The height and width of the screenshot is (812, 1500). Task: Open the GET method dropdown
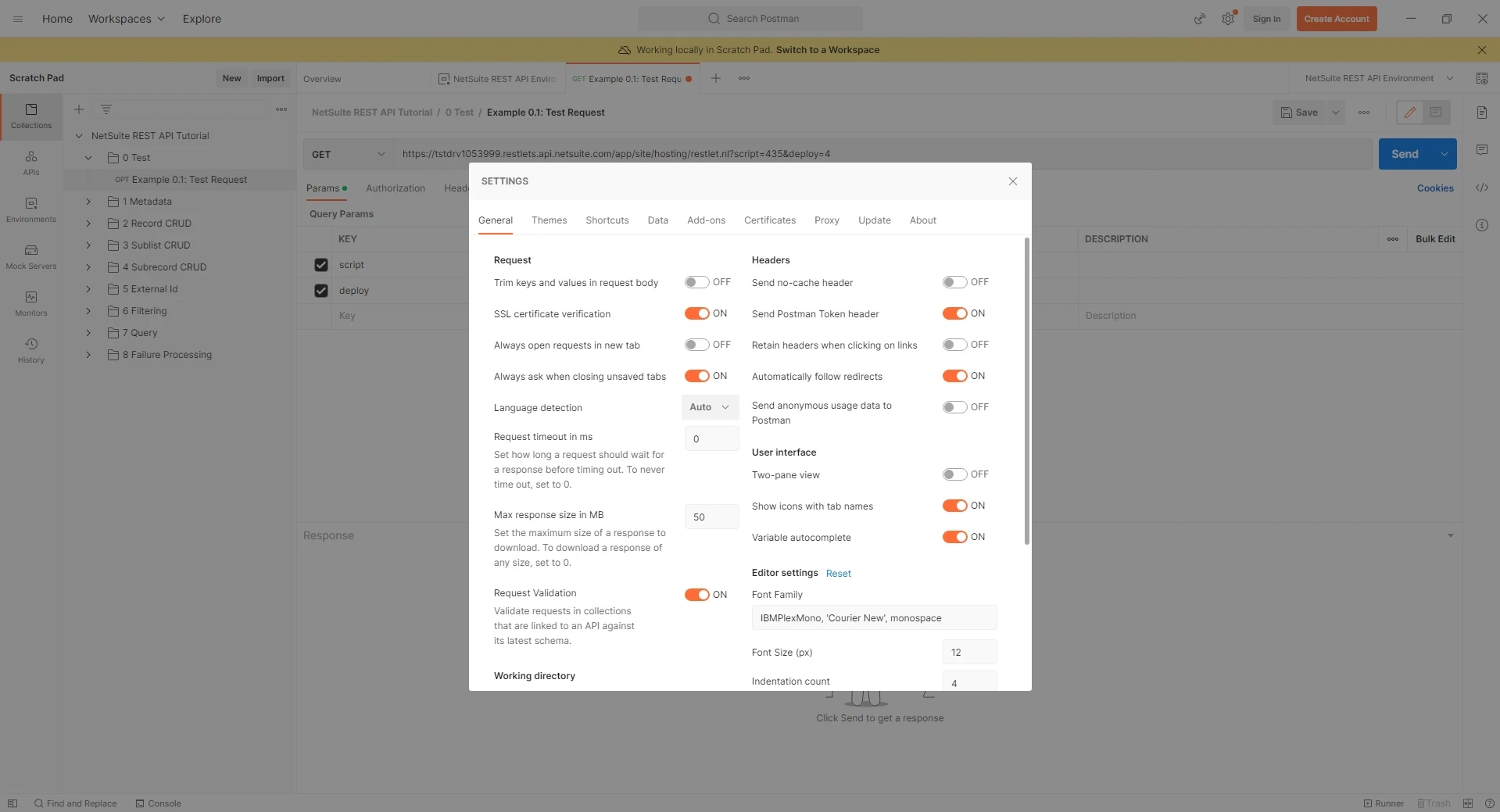coord(348,154)
